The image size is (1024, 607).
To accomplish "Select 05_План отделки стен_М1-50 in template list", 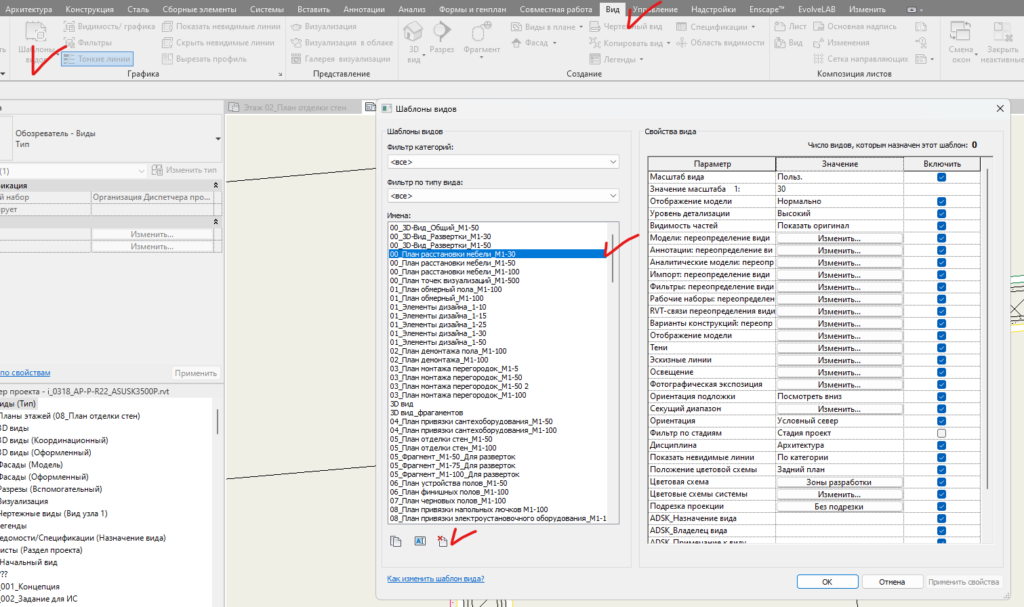I will point(441,439).
